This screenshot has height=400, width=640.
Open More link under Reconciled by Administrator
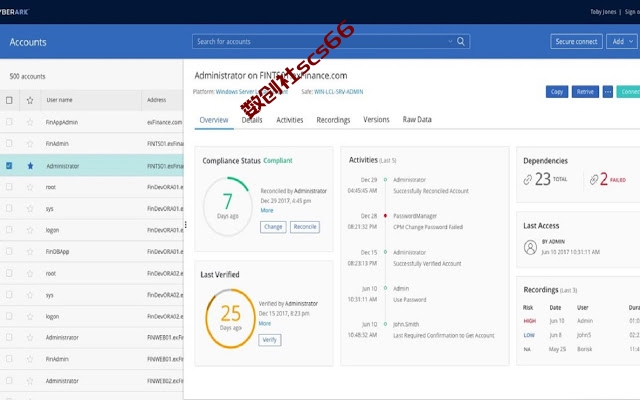267,210
